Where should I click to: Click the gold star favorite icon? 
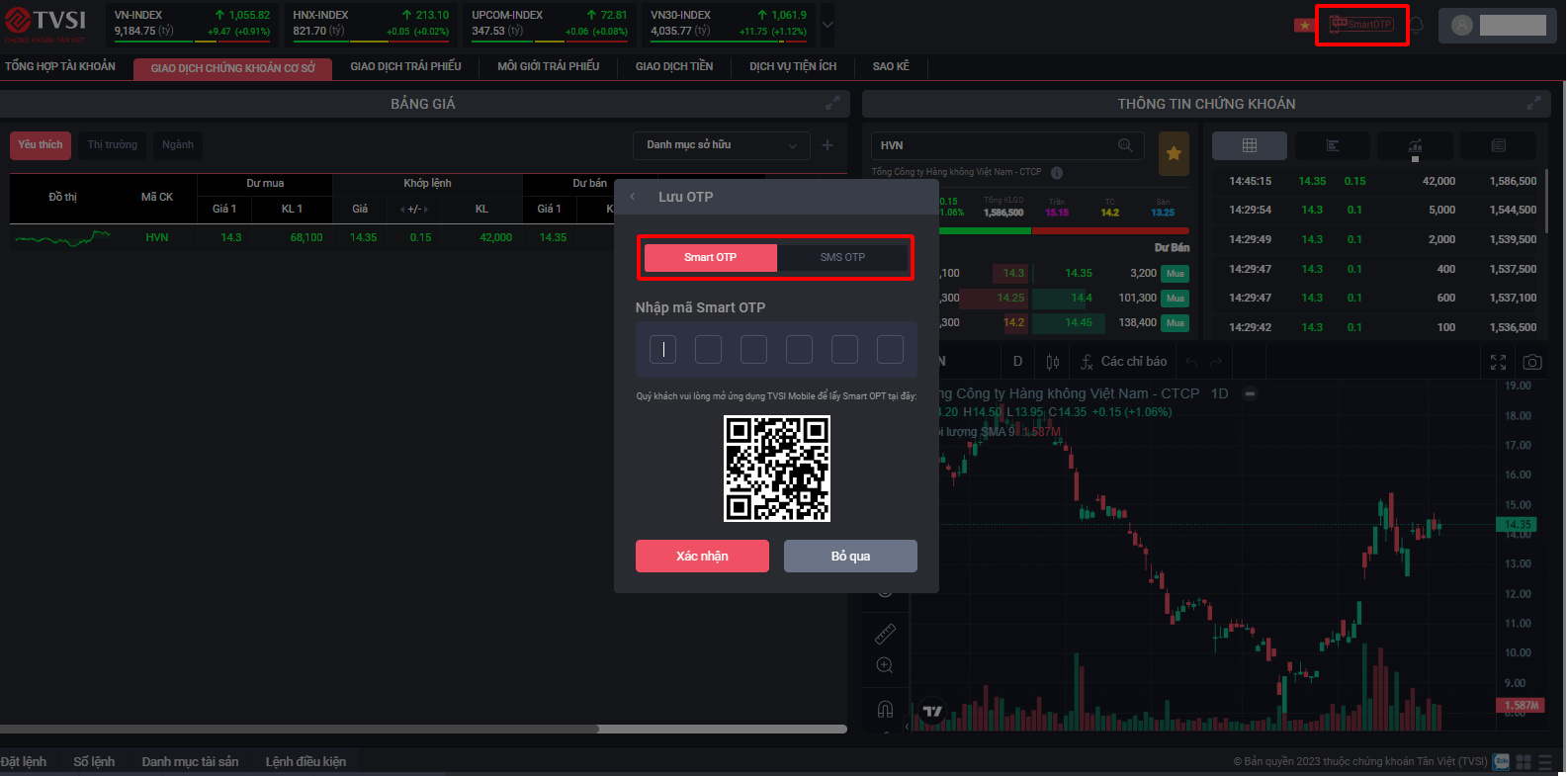pos(1174,152)
